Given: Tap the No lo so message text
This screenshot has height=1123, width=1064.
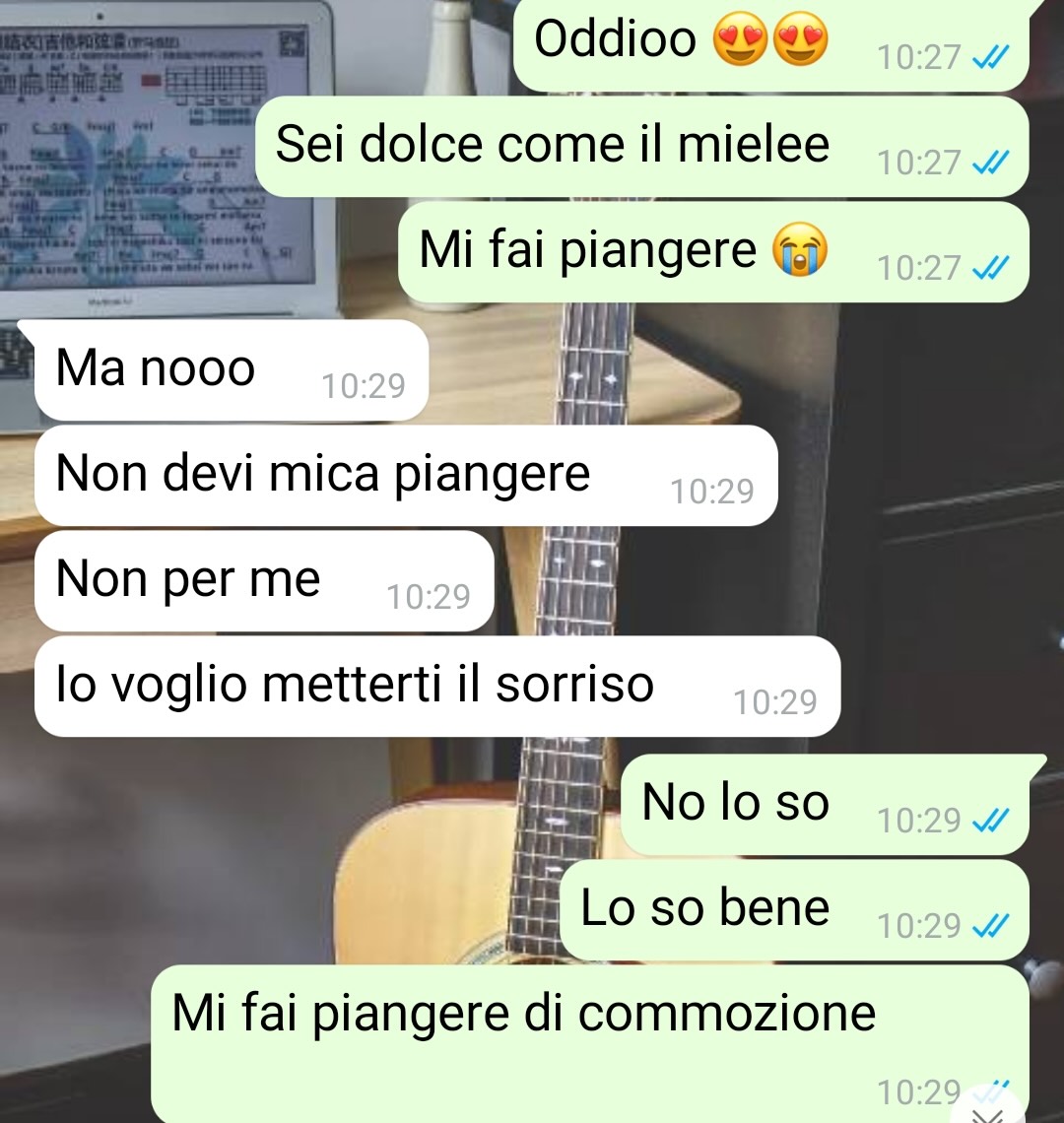Looking at the screenshot, I should click(736, 802).
